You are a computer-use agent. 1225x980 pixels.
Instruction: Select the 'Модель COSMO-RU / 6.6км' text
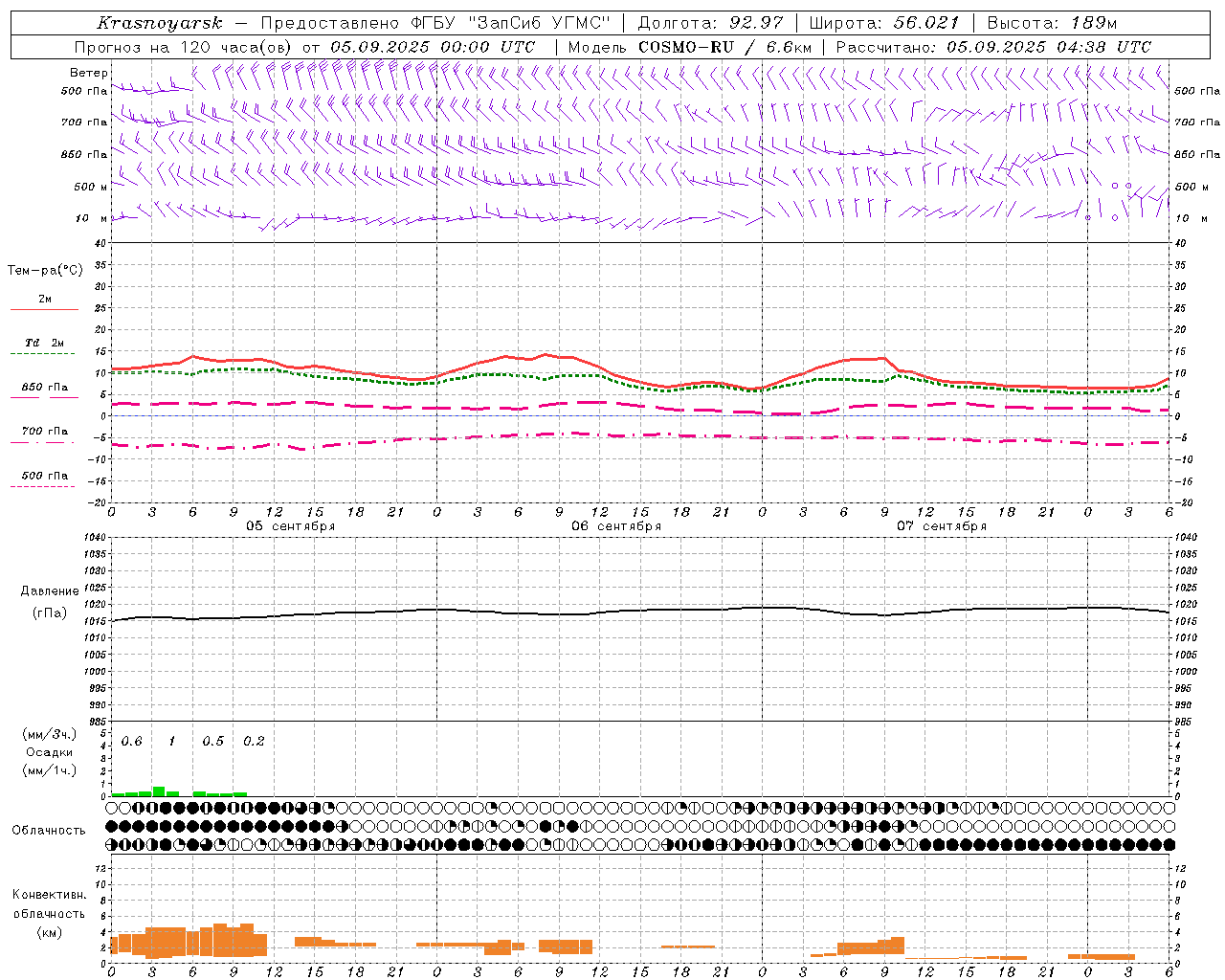(x=690, y=47)
